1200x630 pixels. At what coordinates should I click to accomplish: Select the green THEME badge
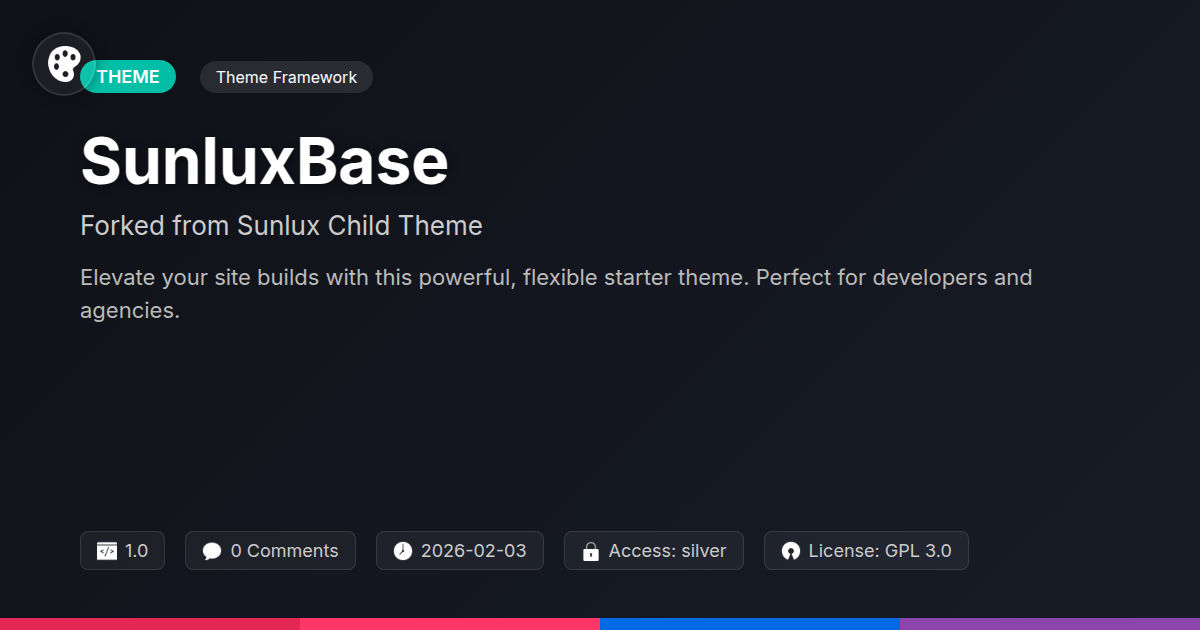[130, 77]
